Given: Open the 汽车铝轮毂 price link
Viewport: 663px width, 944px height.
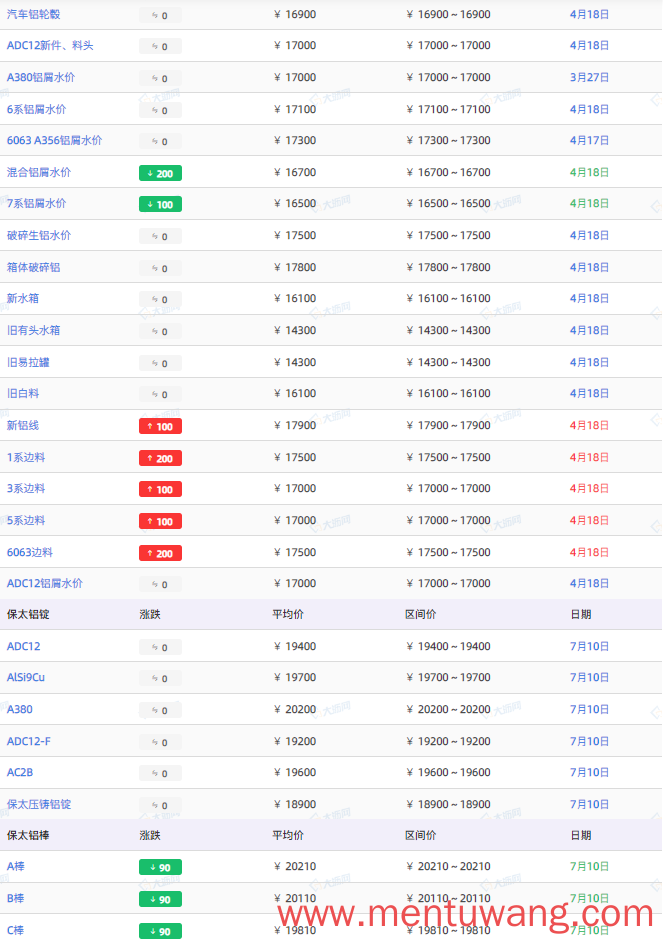Looking at the screenshot, I should (x=33, y=14).
